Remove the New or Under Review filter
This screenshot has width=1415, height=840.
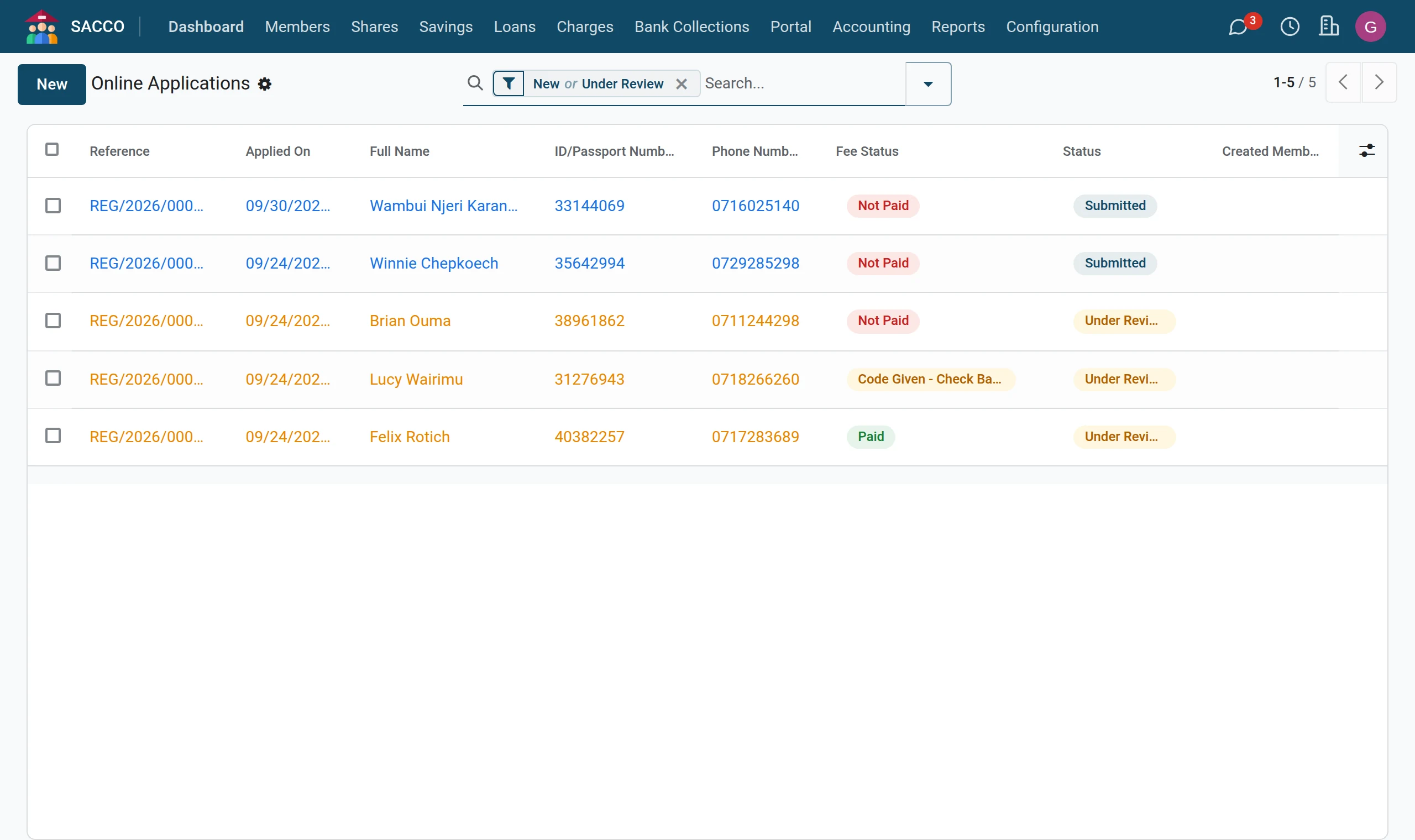(682, 85)
